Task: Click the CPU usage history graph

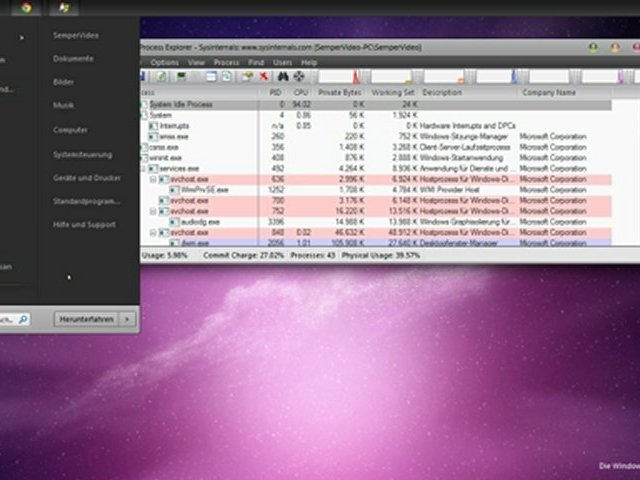Action: tap(345, 76)
